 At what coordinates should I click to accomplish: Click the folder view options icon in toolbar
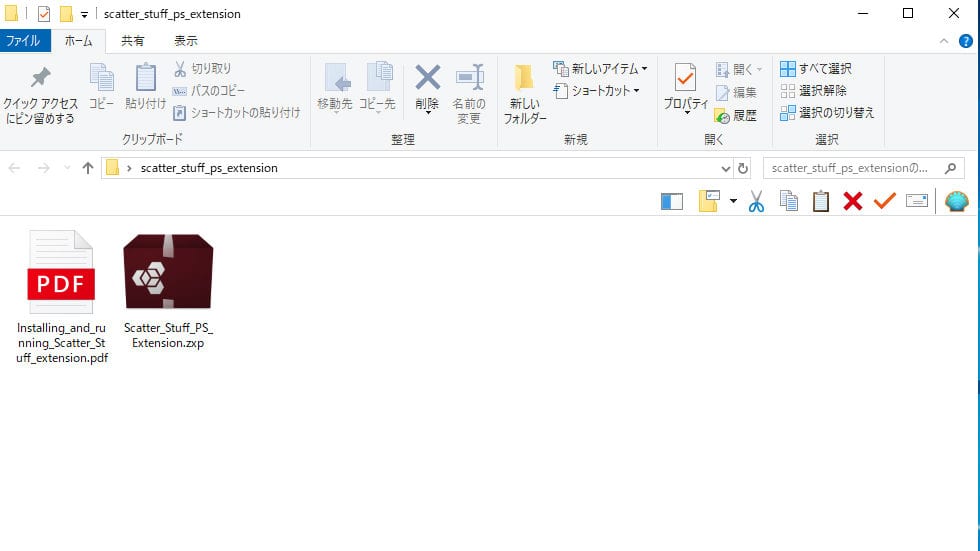pyautogui.click(x=709, y=201)
